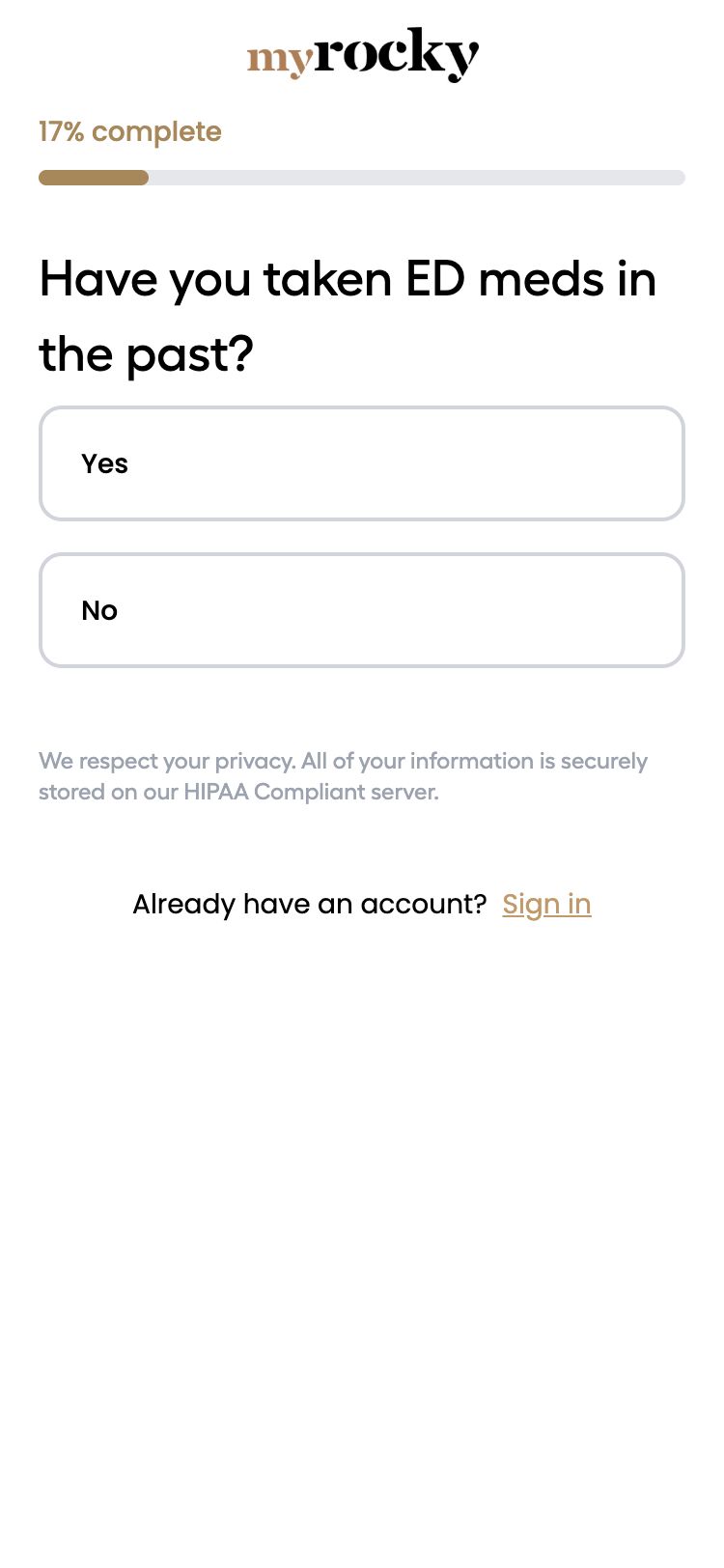724x1568 pixels.
Task: Choose the No answer option
Action: 362,610
